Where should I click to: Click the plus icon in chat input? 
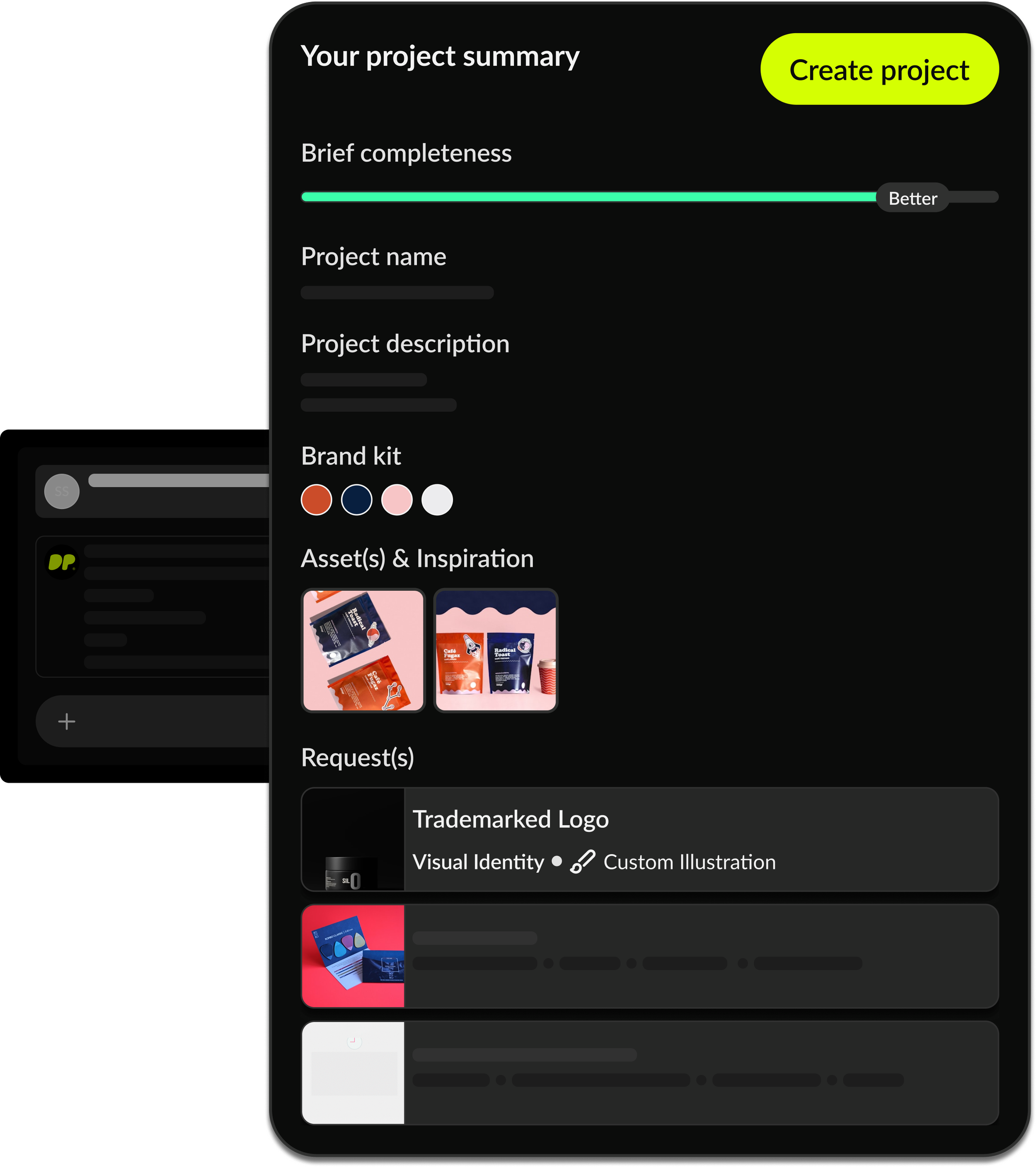pyautogui.click(x=67, y=721)
